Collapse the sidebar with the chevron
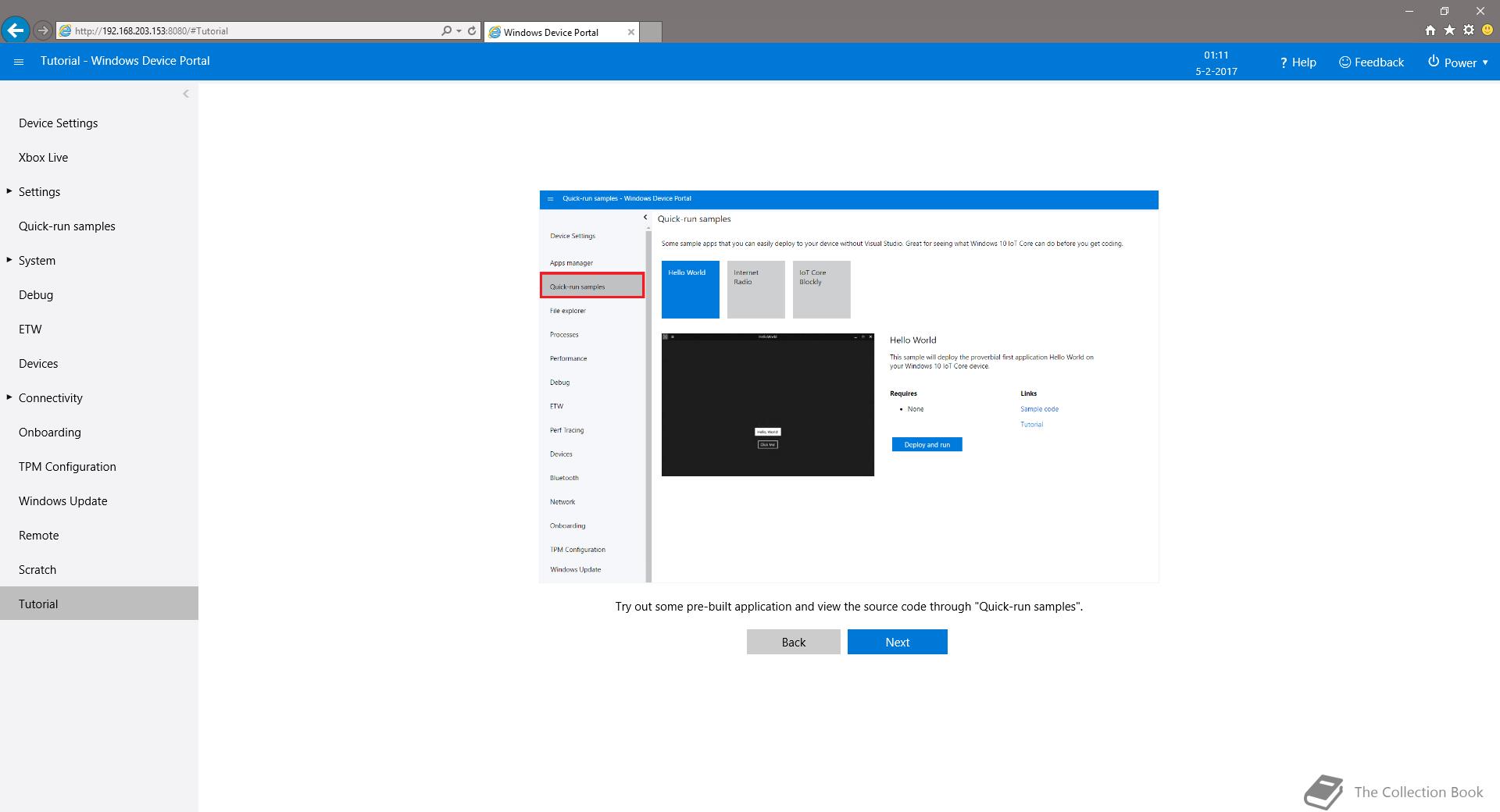The image size is (1500, 812). (185, 94)
